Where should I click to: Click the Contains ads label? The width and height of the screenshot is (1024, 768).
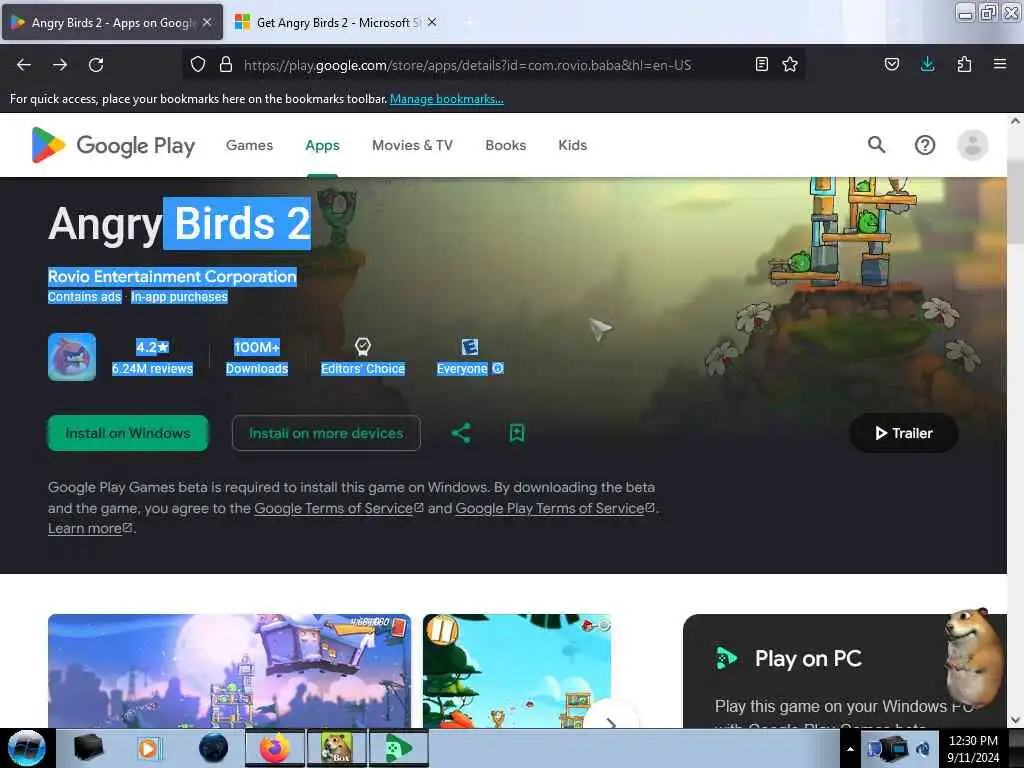tap(84, 296)
